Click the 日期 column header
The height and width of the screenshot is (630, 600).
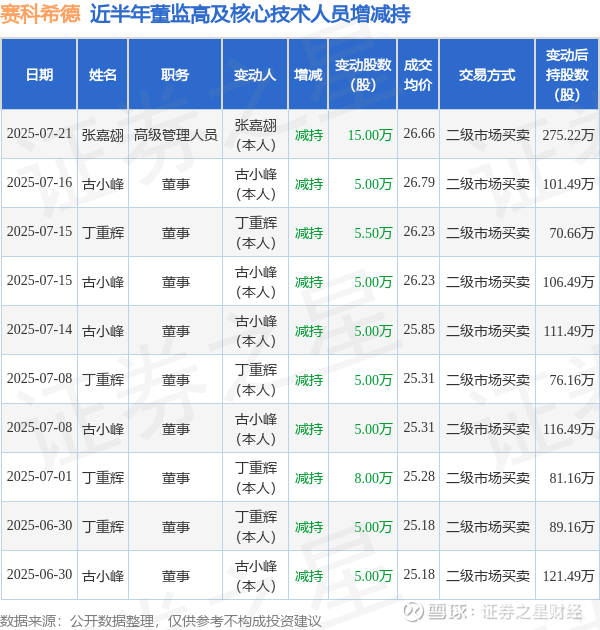39,74
